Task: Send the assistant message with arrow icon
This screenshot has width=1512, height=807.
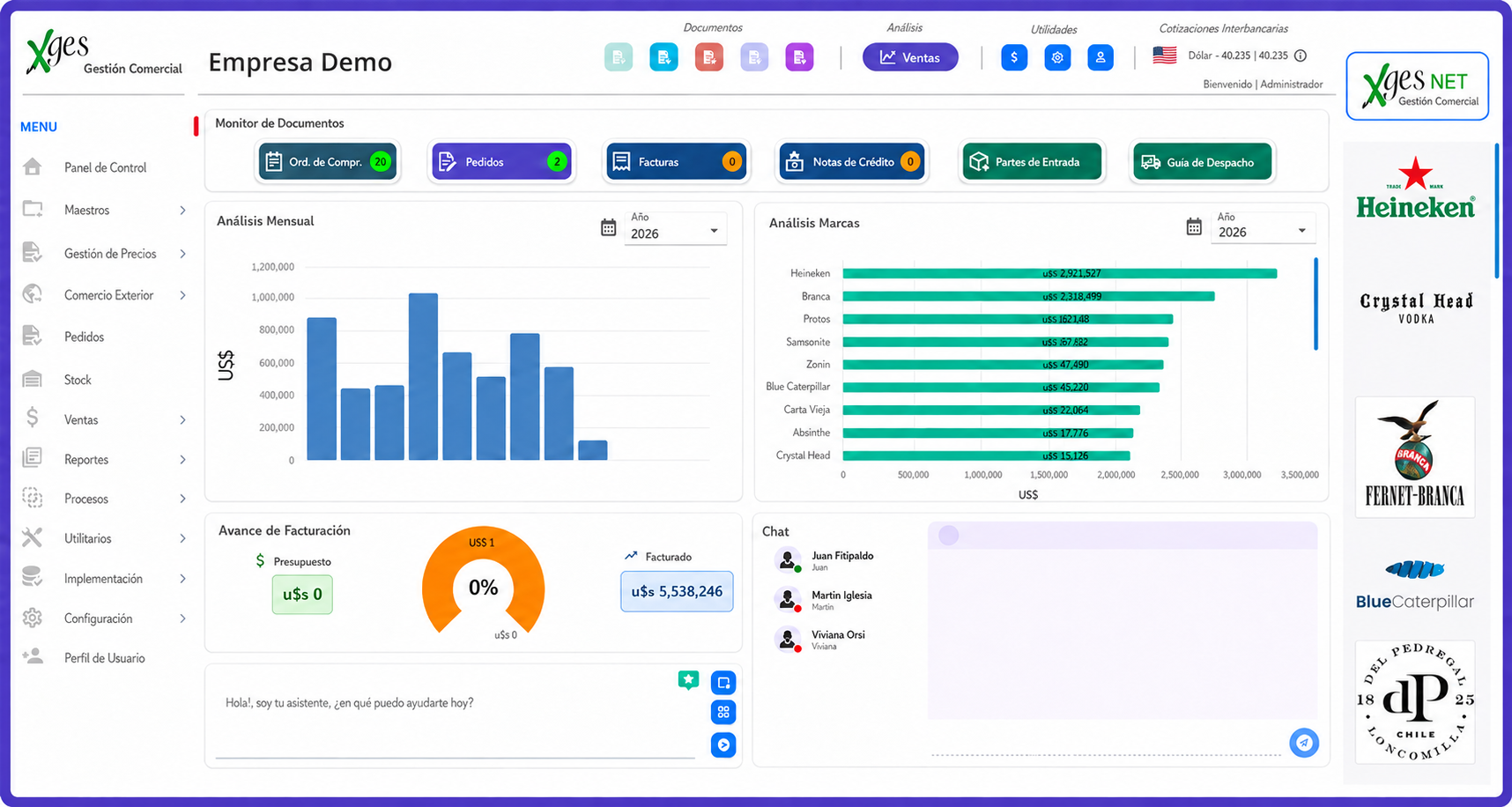Action: (723, 745)
